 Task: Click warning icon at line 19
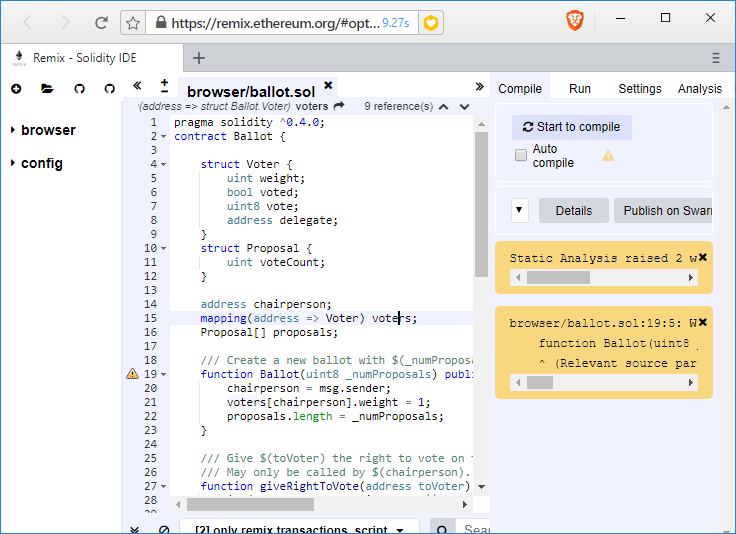coord(132,374)
